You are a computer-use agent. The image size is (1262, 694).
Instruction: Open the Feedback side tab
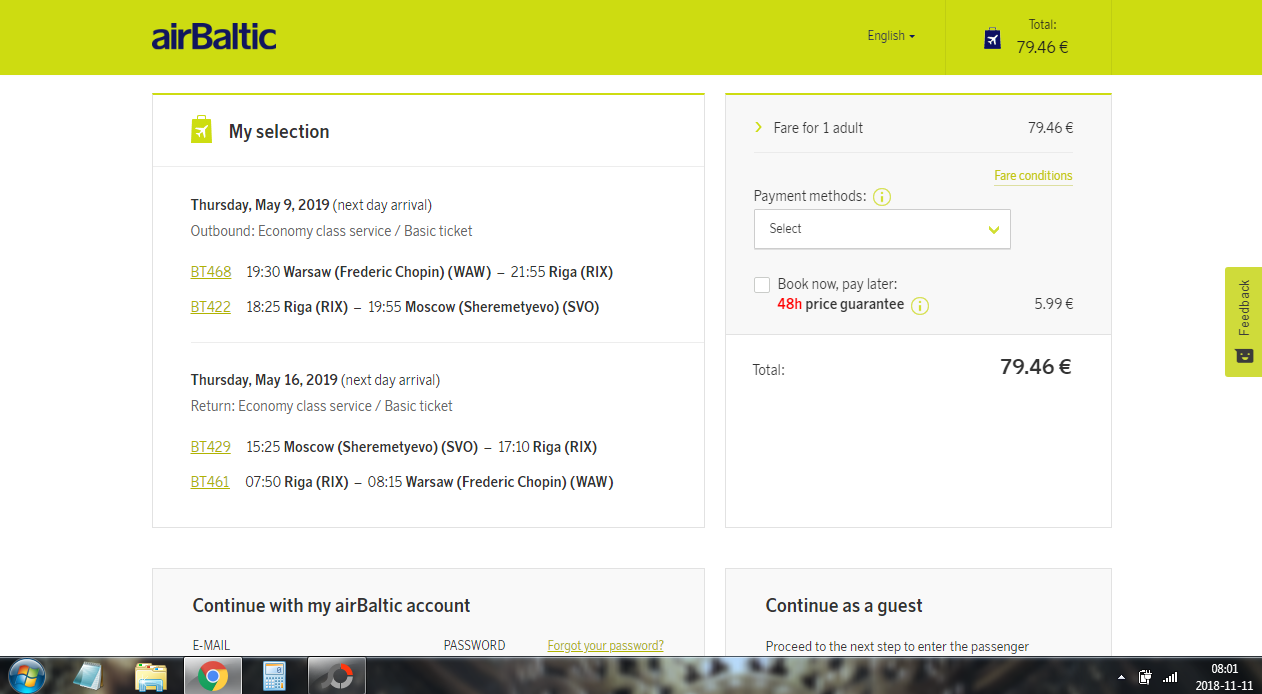click(x=1243, y=322)
